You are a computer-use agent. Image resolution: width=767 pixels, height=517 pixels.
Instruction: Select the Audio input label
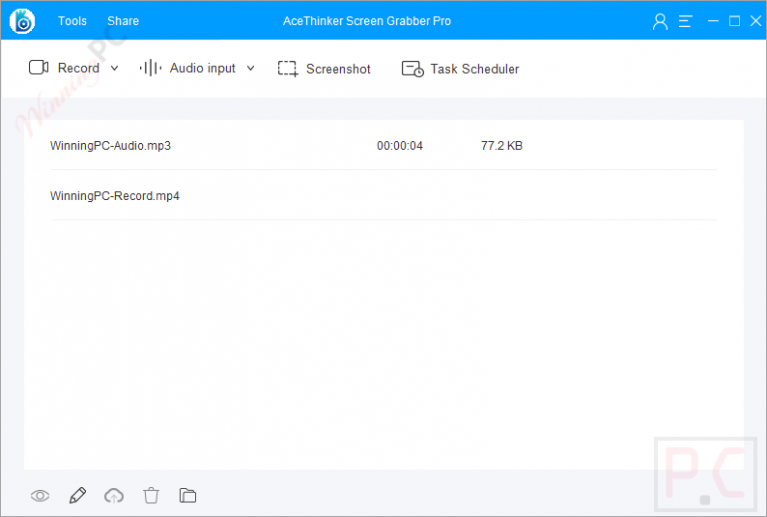click(203, 68)
